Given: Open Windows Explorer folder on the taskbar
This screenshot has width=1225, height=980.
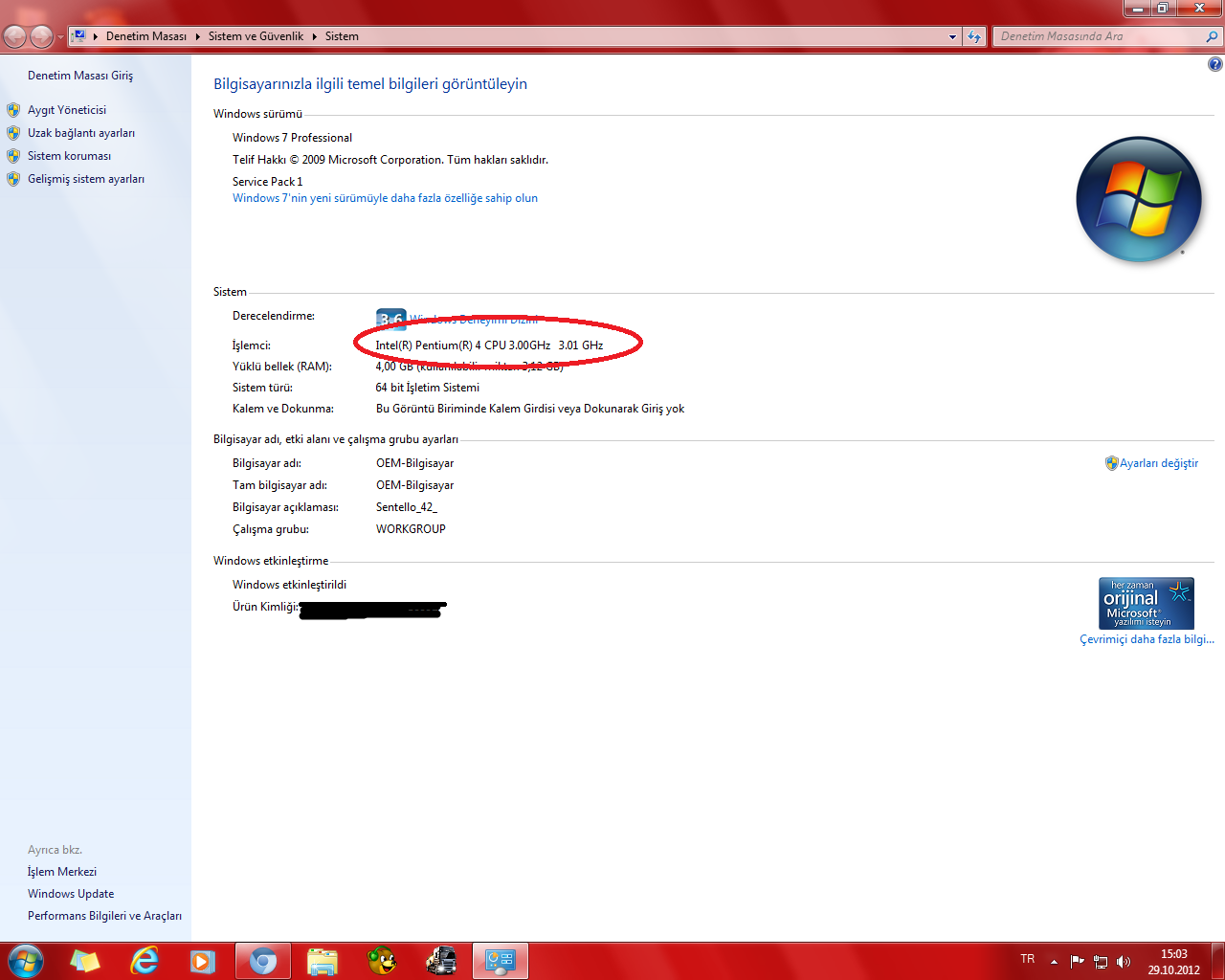Looking at the screenshot, I should click(x=323, y=961).
